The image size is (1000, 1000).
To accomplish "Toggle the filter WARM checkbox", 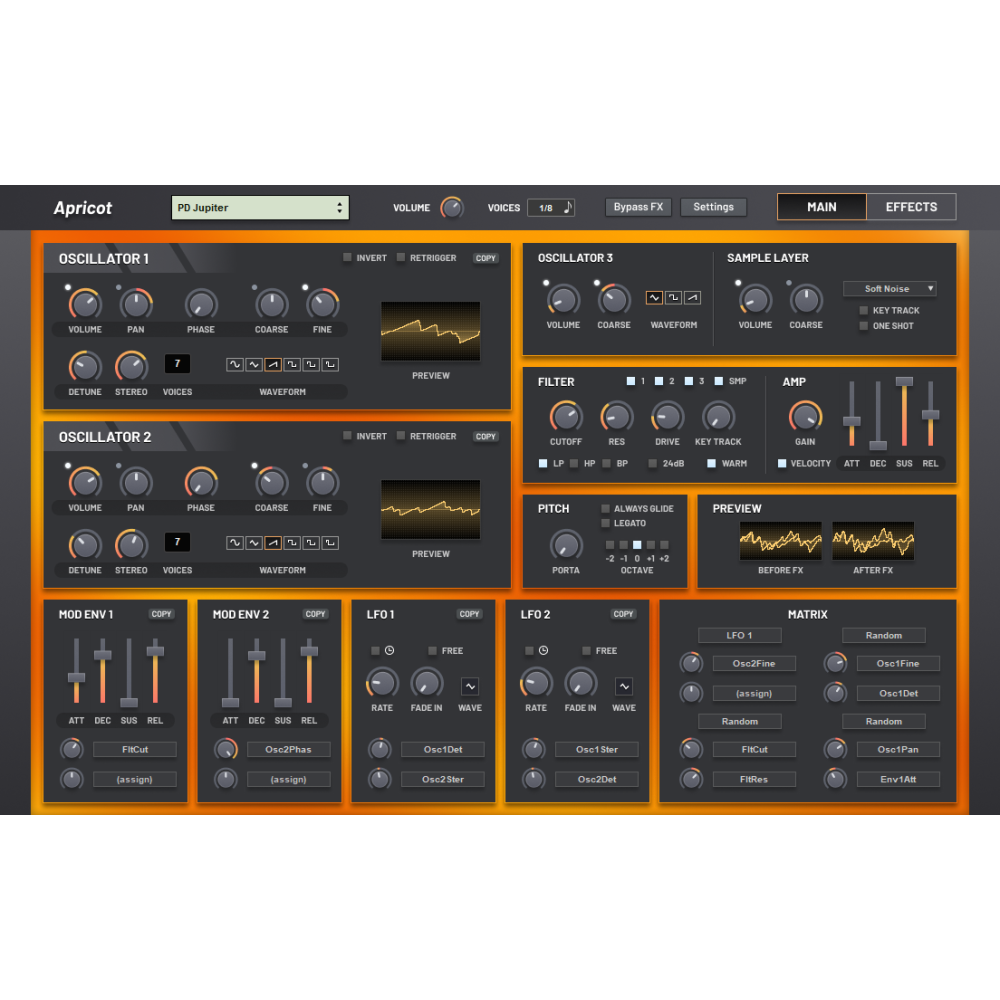I will point(712,464).
